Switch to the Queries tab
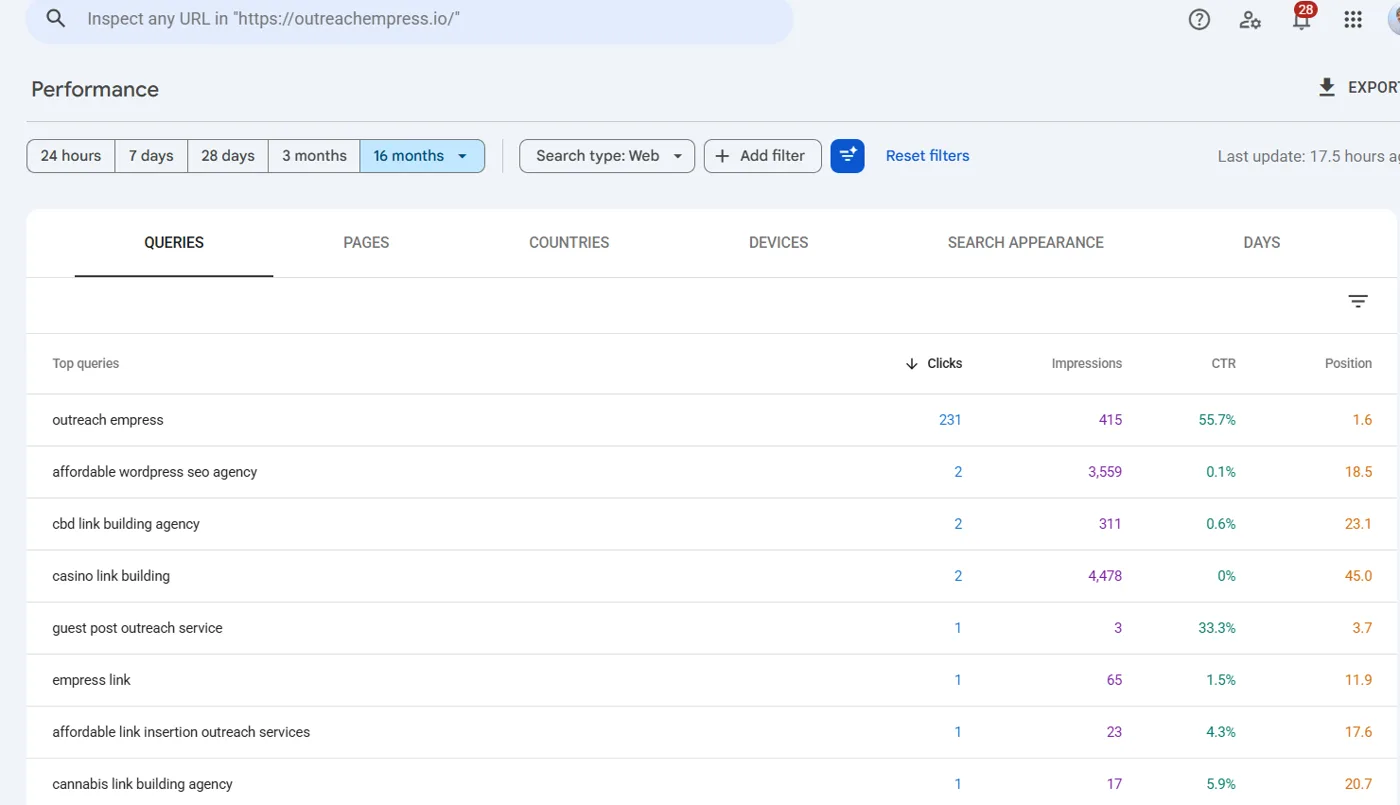 (x=174, y=243)
